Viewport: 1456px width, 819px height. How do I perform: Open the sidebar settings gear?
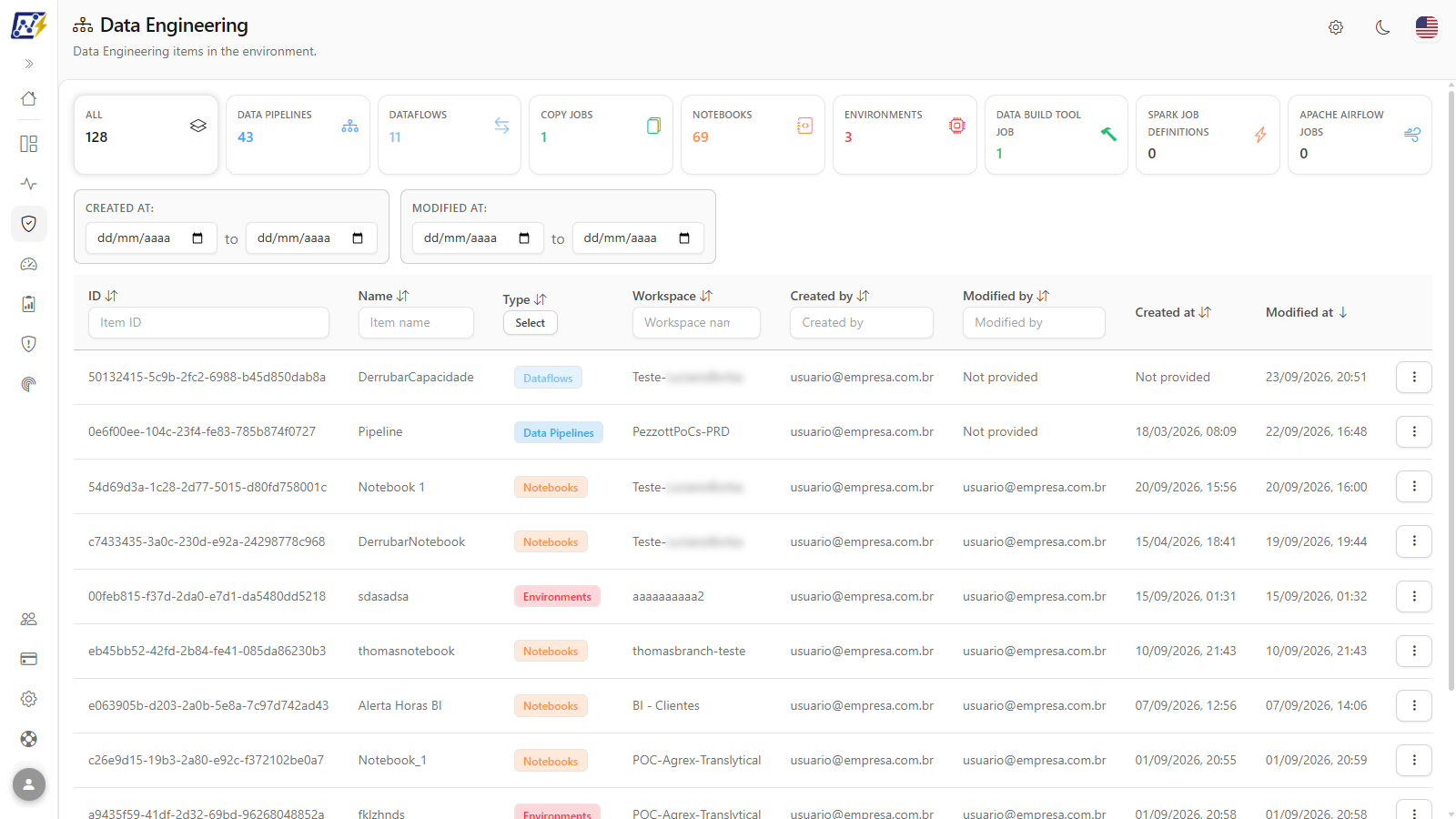(x=29, y=699)
